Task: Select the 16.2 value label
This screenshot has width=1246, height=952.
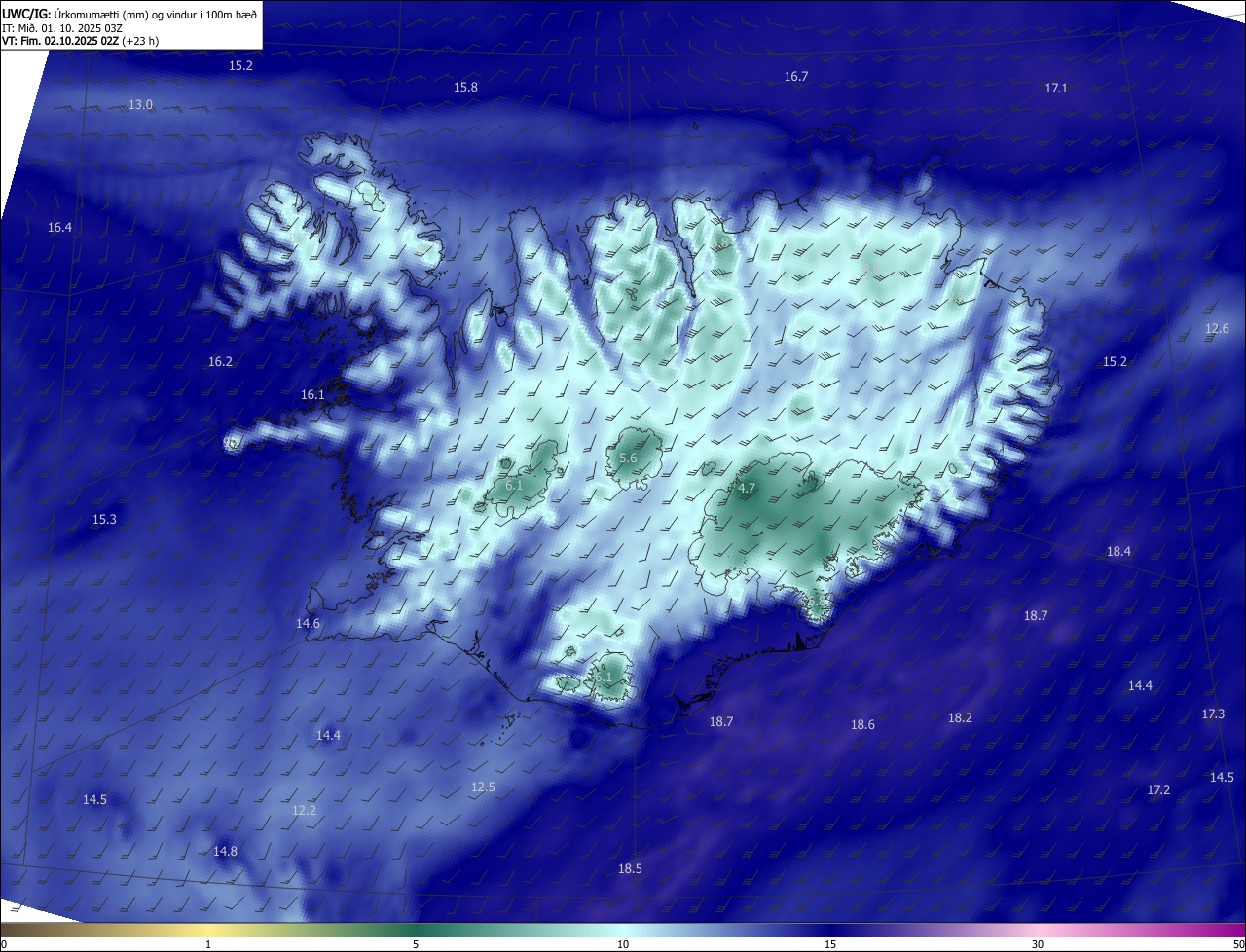Action: [220, 361]
